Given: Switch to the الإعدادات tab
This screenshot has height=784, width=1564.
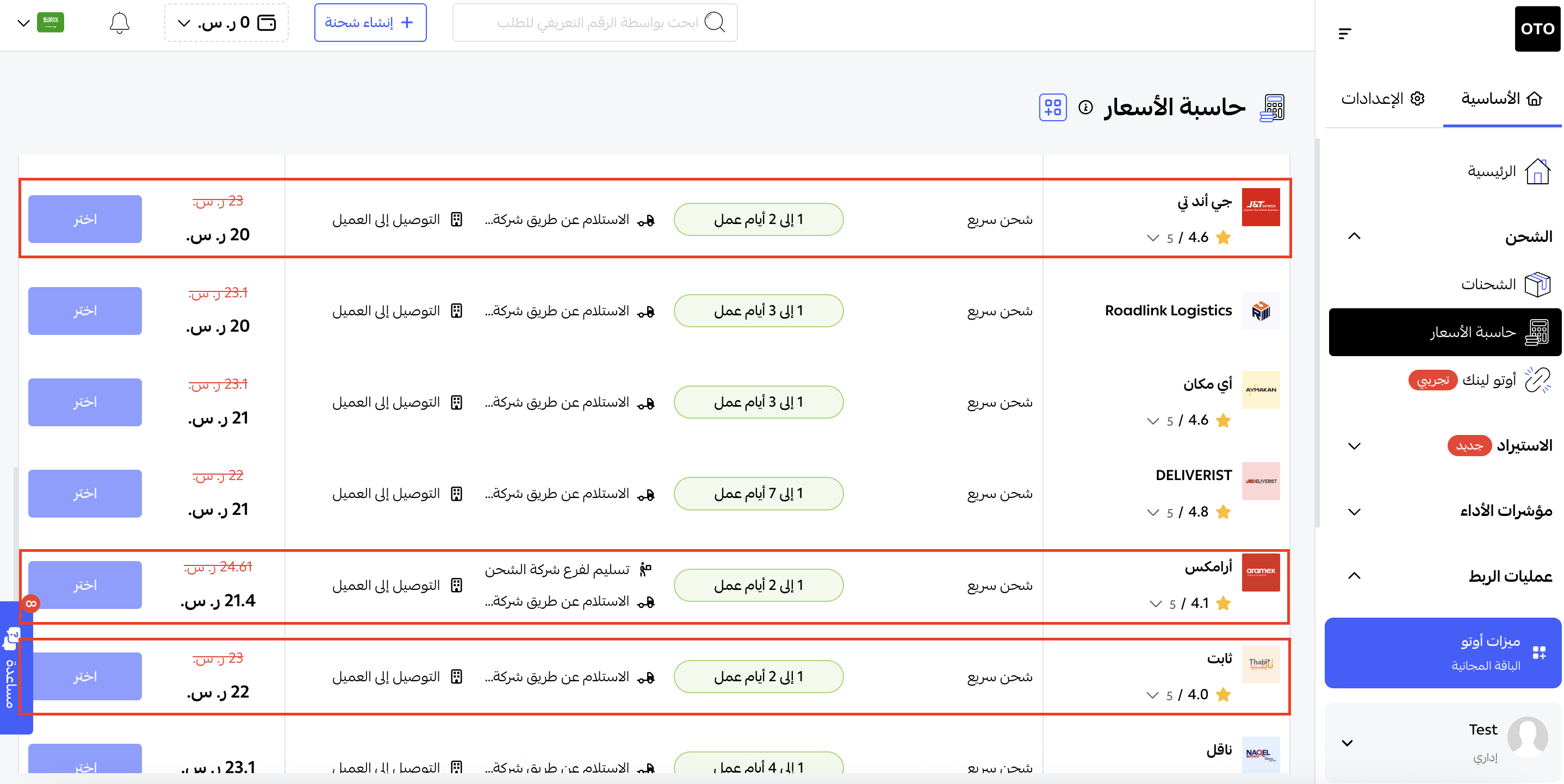Looking at the screenshot, I should coord(1382,98).
